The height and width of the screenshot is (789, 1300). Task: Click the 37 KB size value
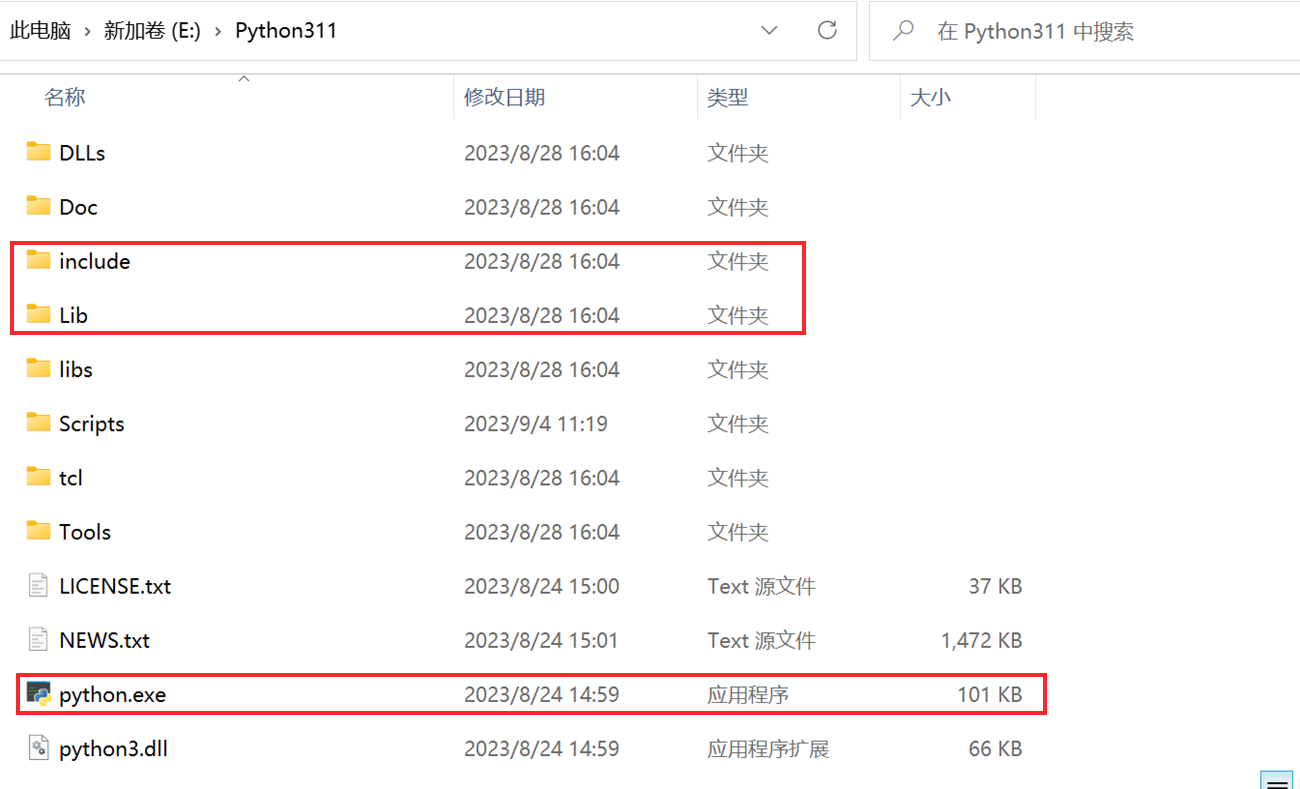click(996, 586)
